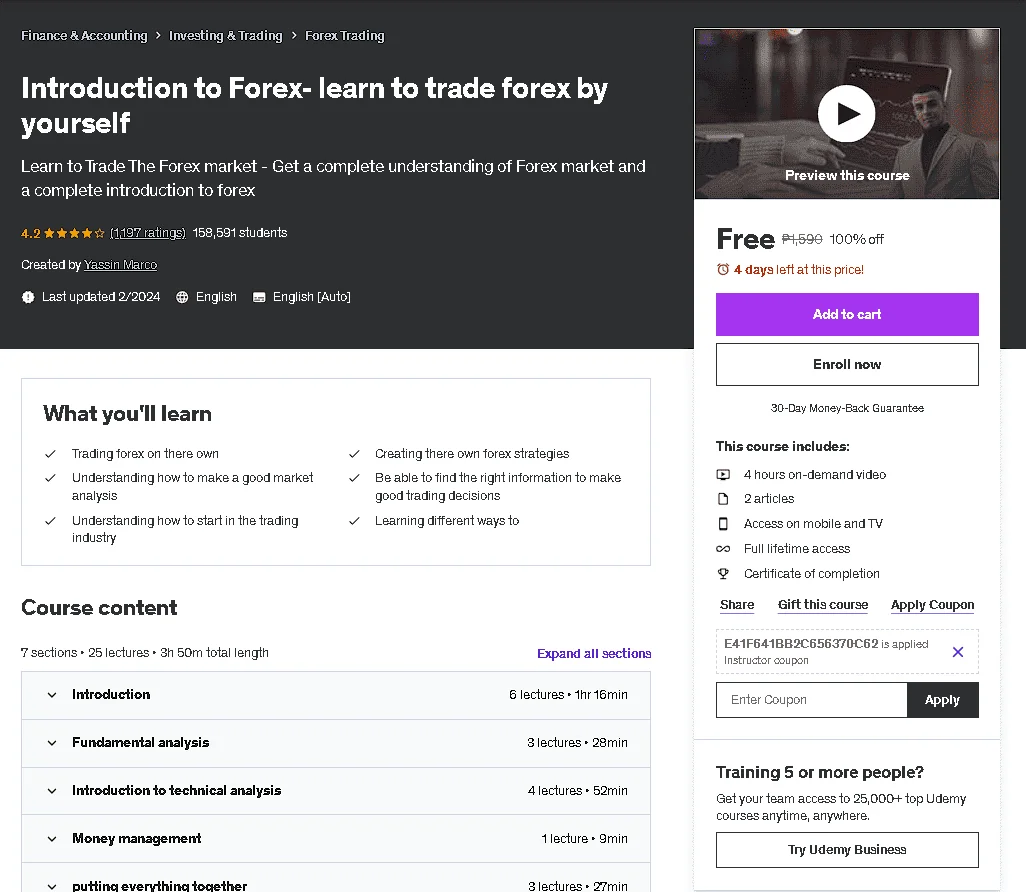
Task: Click the certificate trophy icon
Action: point(723,573)
